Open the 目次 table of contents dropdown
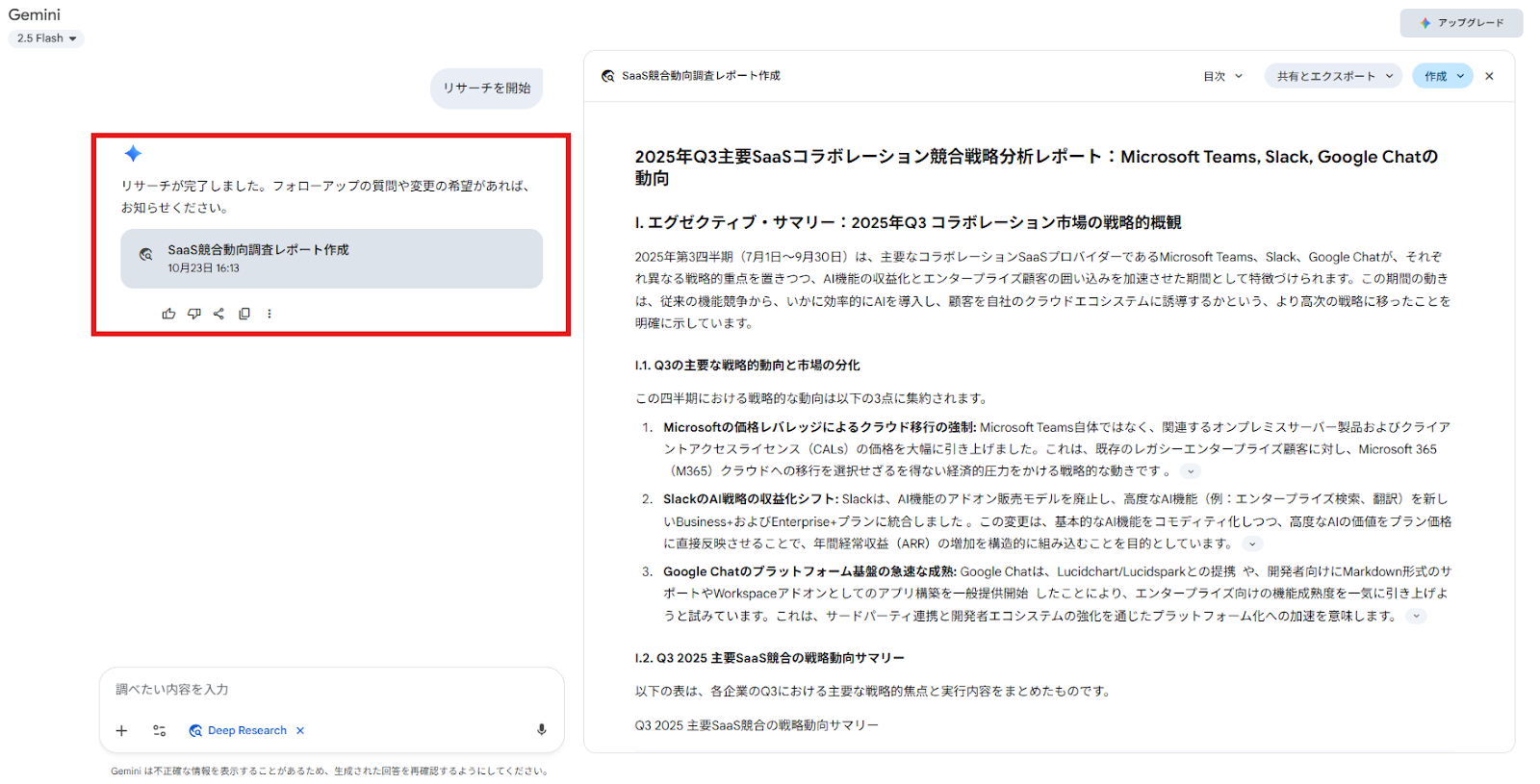 pos(1222,76)
